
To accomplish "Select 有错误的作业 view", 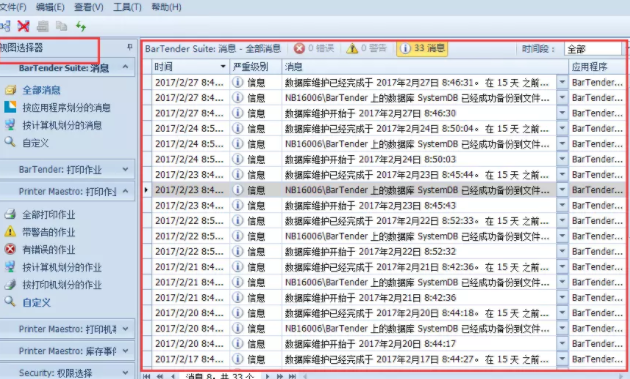I will tap(49, 250).
